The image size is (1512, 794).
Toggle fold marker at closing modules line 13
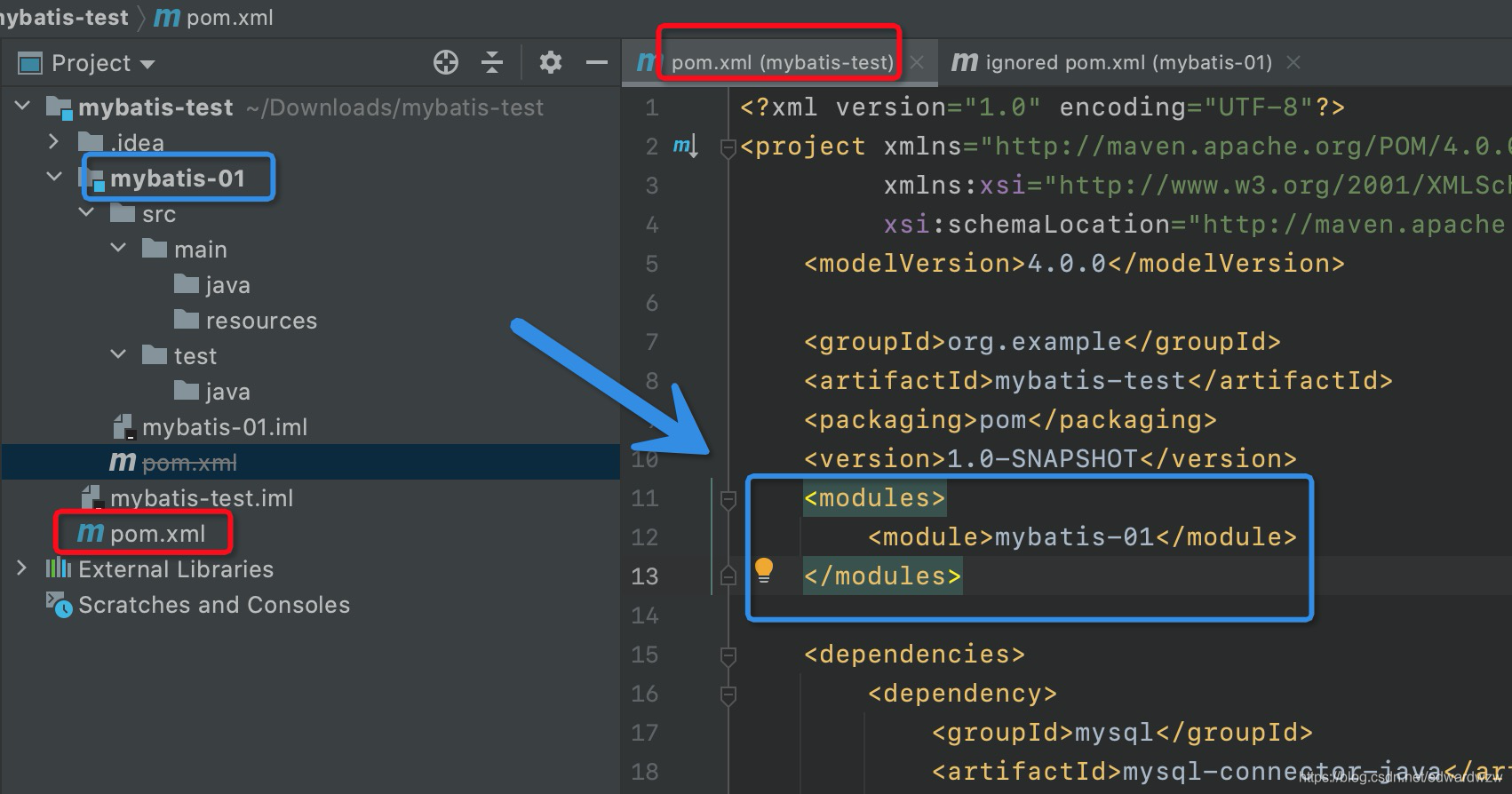click(x=728, y=577)
